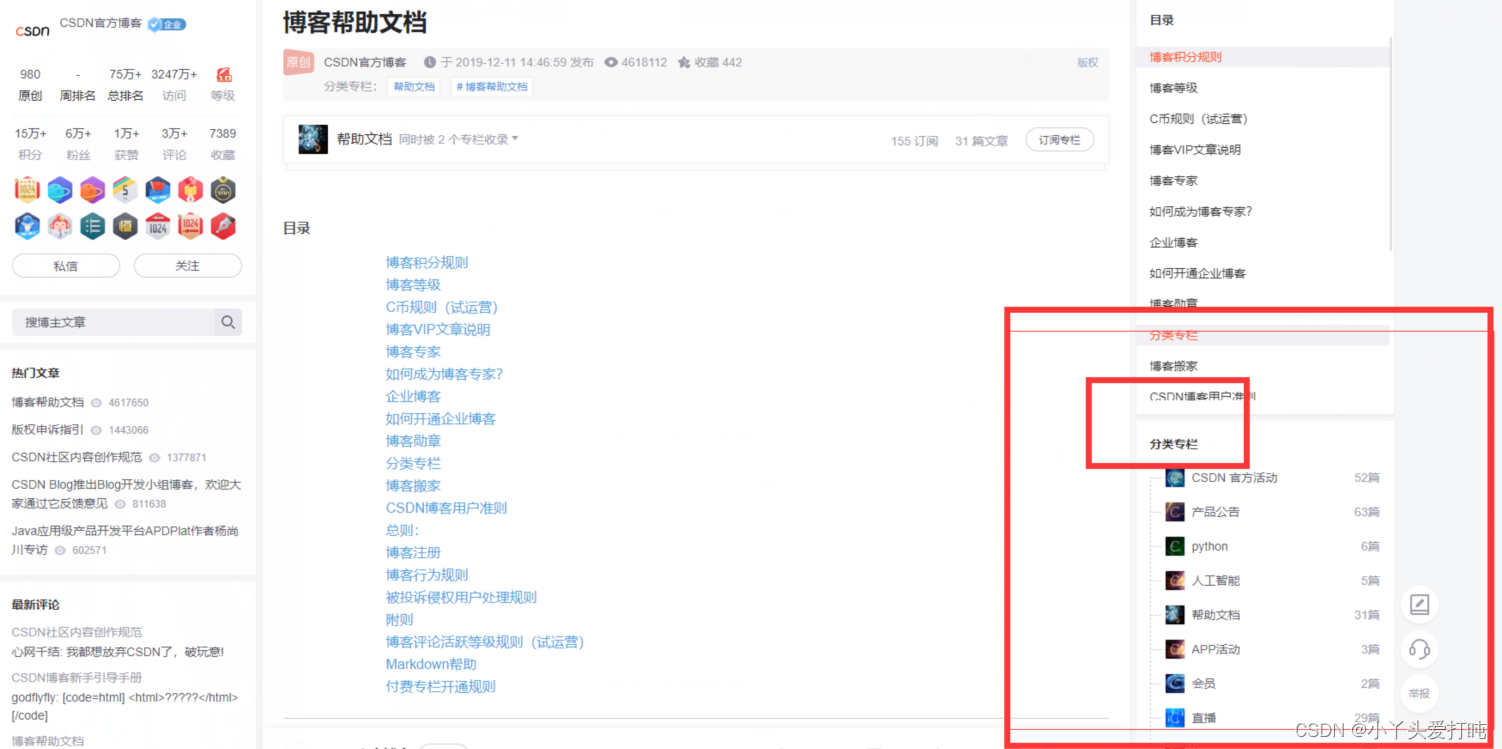The height and width of the screenshot is (749, 1502).
Task: Jump to 被投诉侵权用户处理规则 link
Action: 461,597
